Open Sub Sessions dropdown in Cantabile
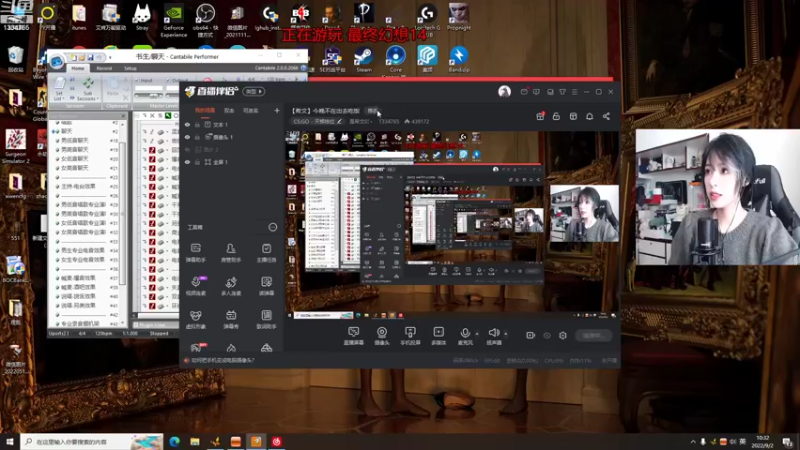 88,90
